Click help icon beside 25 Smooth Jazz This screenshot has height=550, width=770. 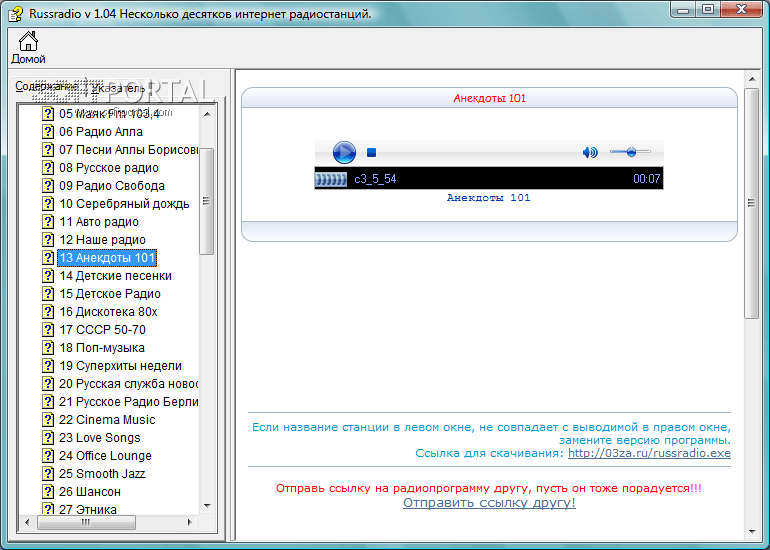[48, 474]
